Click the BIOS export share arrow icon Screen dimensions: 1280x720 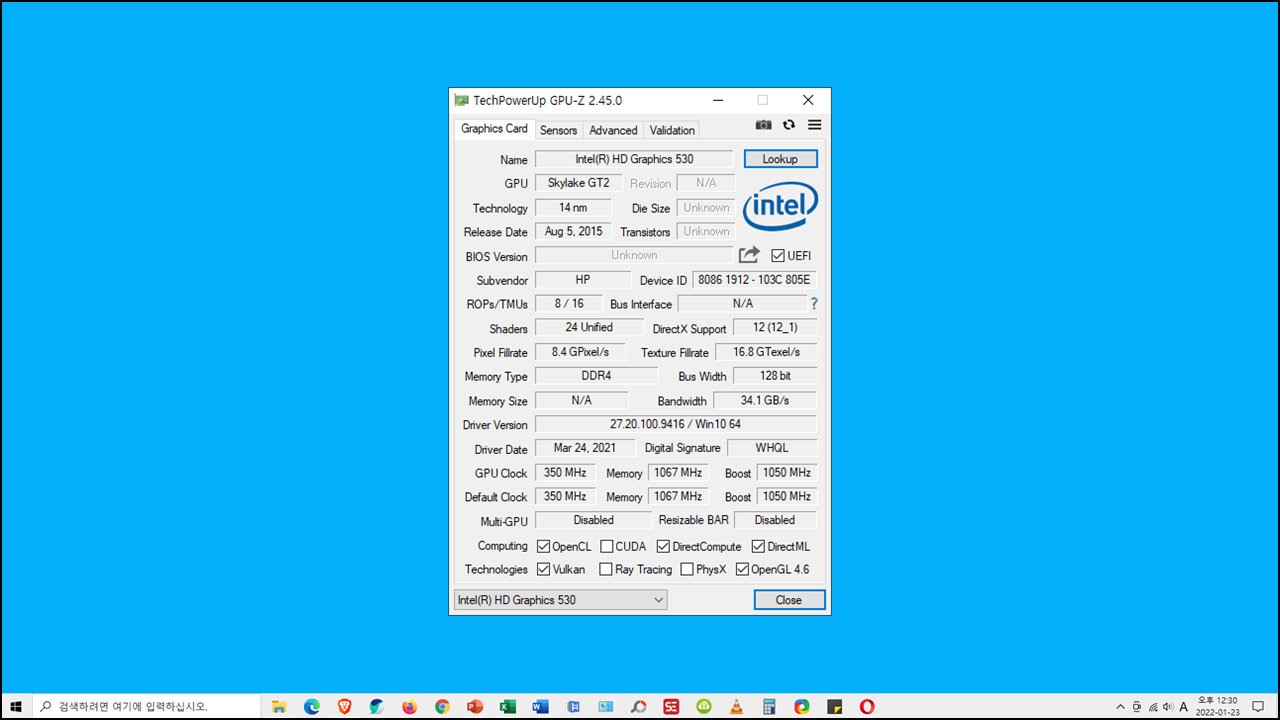pyautogui.click(x=749, y=255)
